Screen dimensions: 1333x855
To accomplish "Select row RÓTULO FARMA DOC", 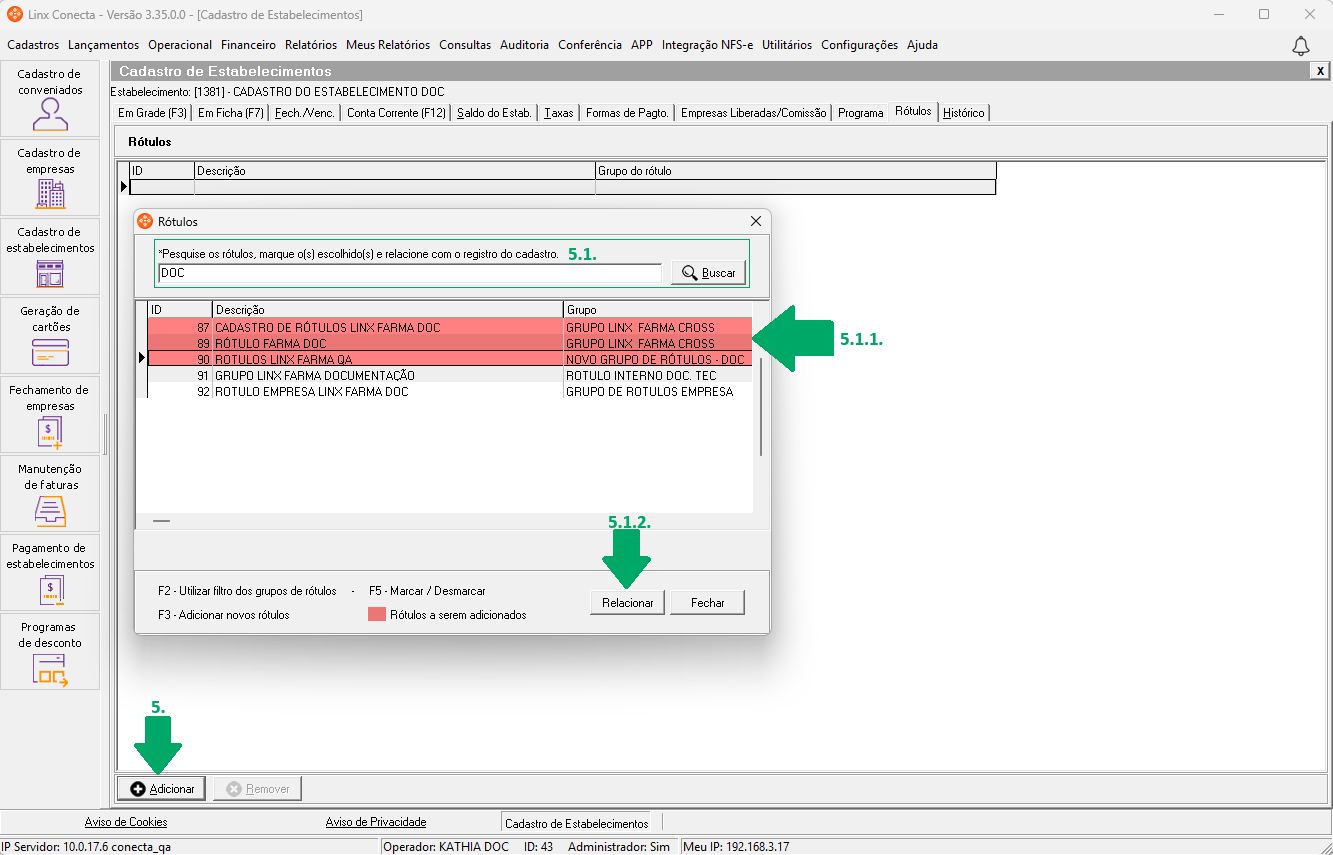I will click(x=449, y=343).
